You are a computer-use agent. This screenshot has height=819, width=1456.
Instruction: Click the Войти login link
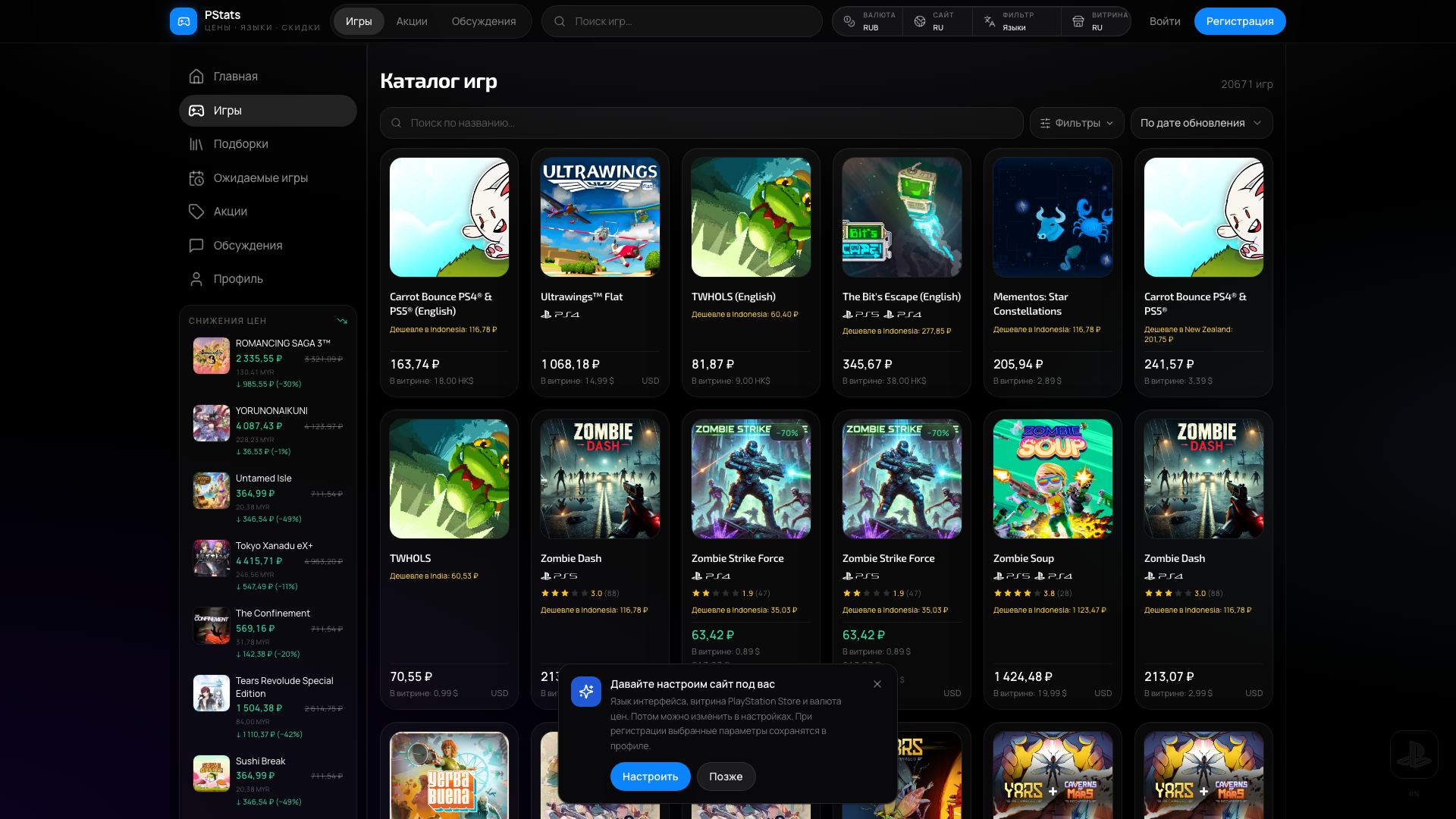[x=1165, y=21]
